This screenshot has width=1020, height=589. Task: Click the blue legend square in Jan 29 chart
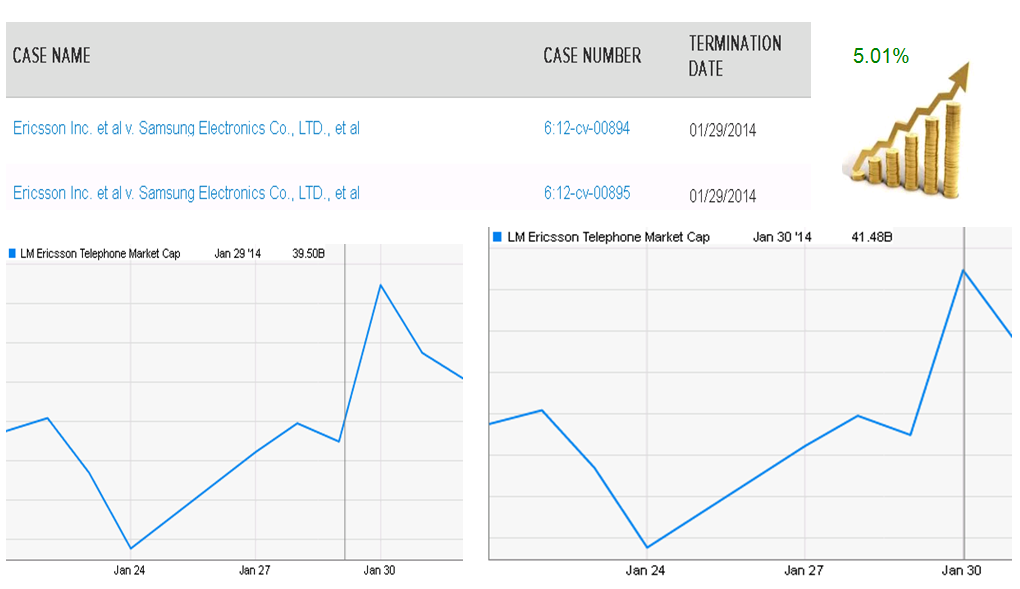click(12, 253)
